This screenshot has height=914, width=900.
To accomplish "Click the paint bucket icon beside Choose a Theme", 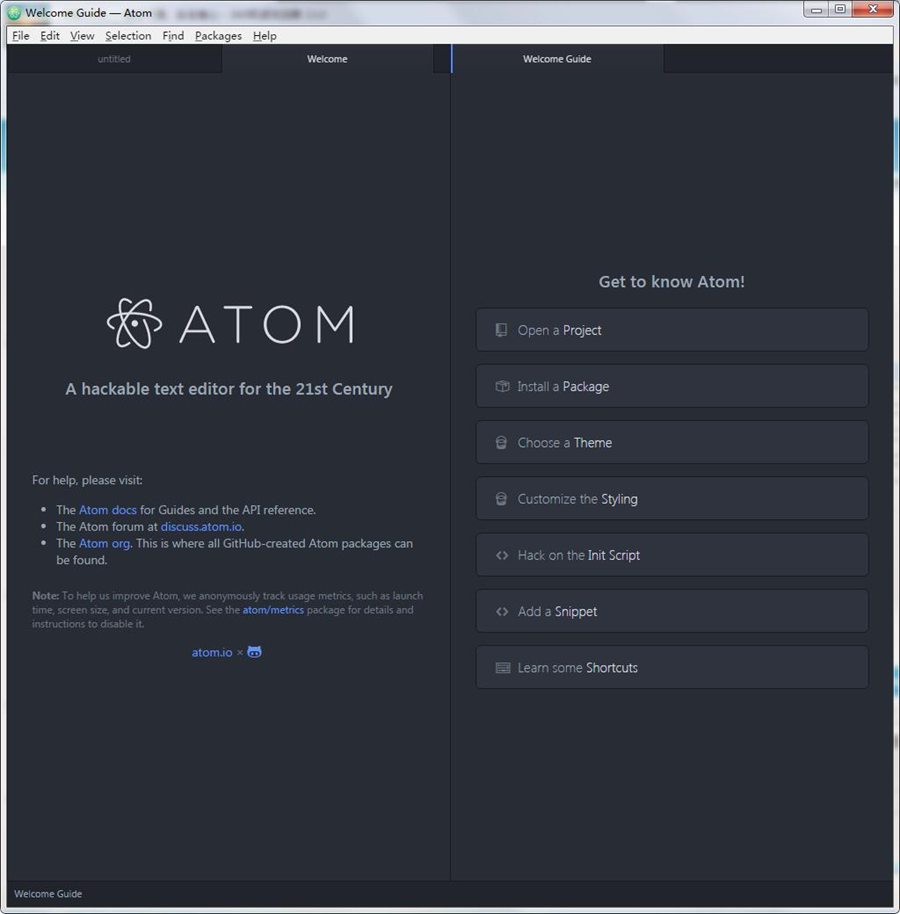I will point(501,443).
